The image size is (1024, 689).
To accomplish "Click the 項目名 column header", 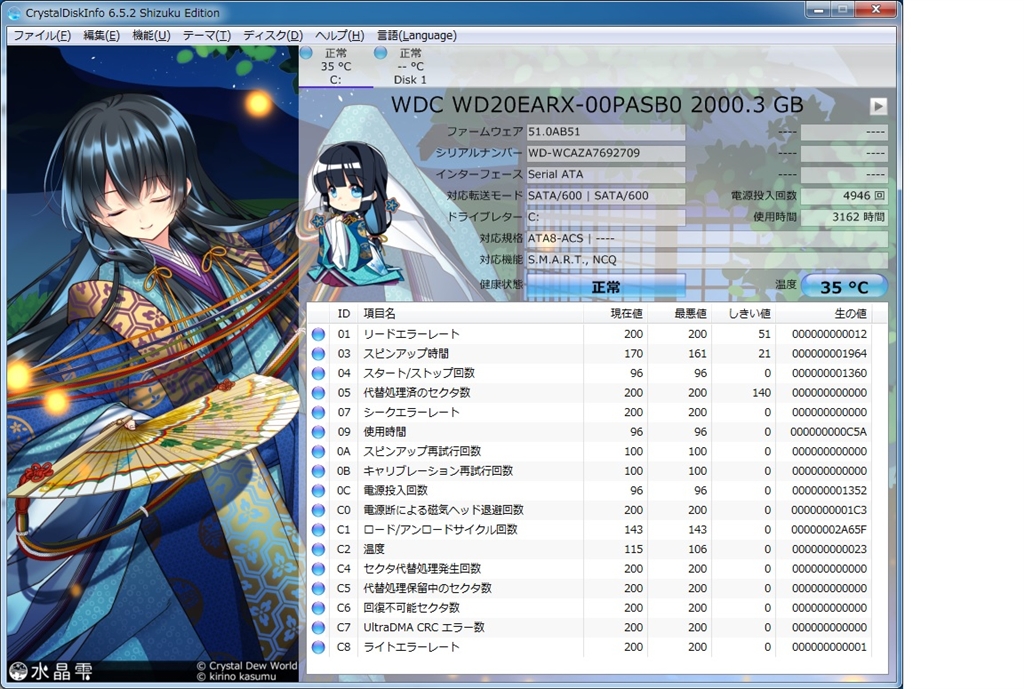I will 470,313.
